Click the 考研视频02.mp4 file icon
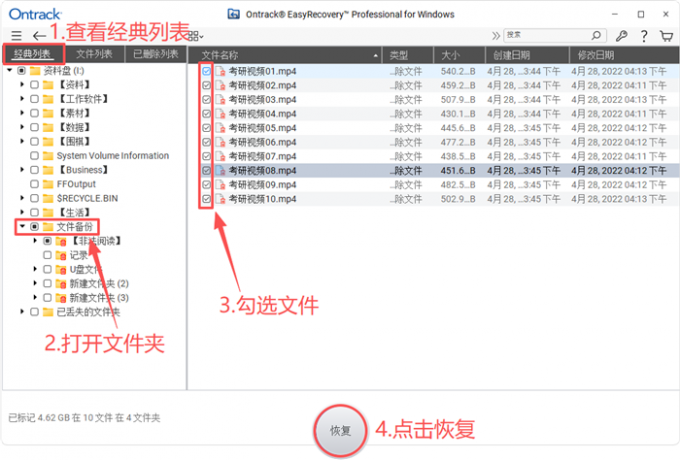Image resolution: width=680 pixels, height=460 pixels. (221, 85)
